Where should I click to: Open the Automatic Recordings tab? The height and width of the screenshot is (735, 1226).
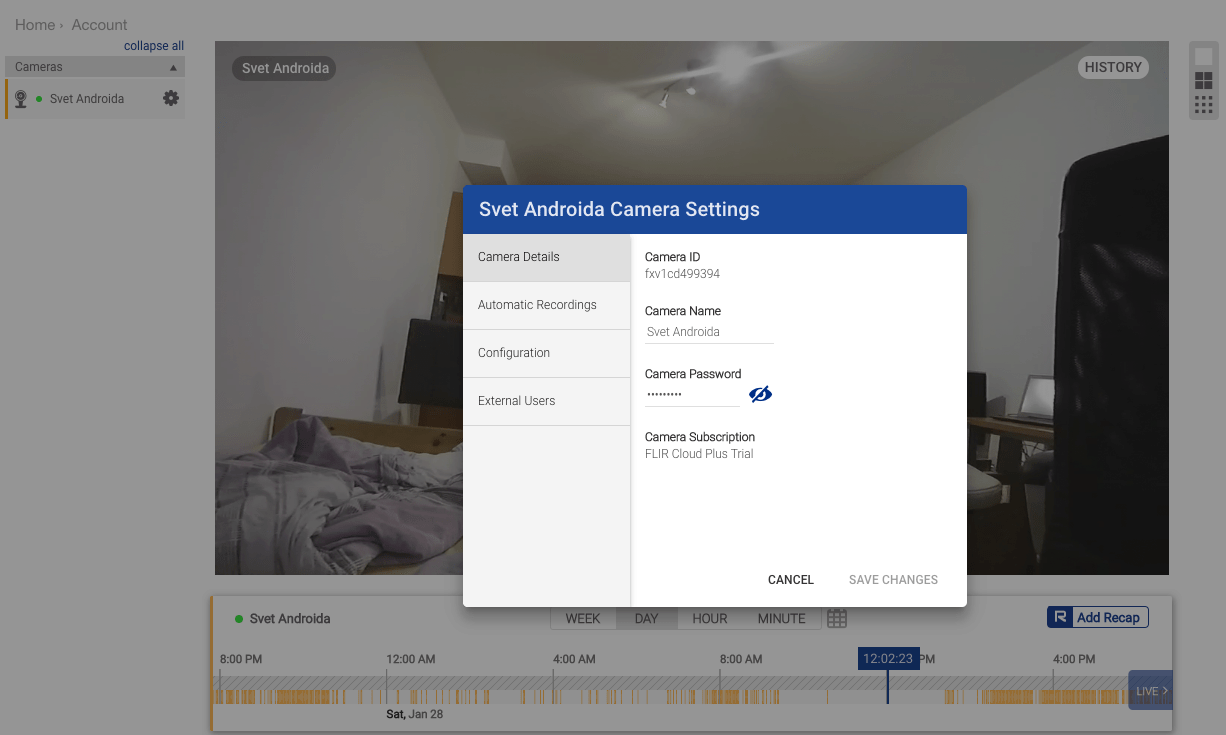pyautogui.click(x=547, y=305)
